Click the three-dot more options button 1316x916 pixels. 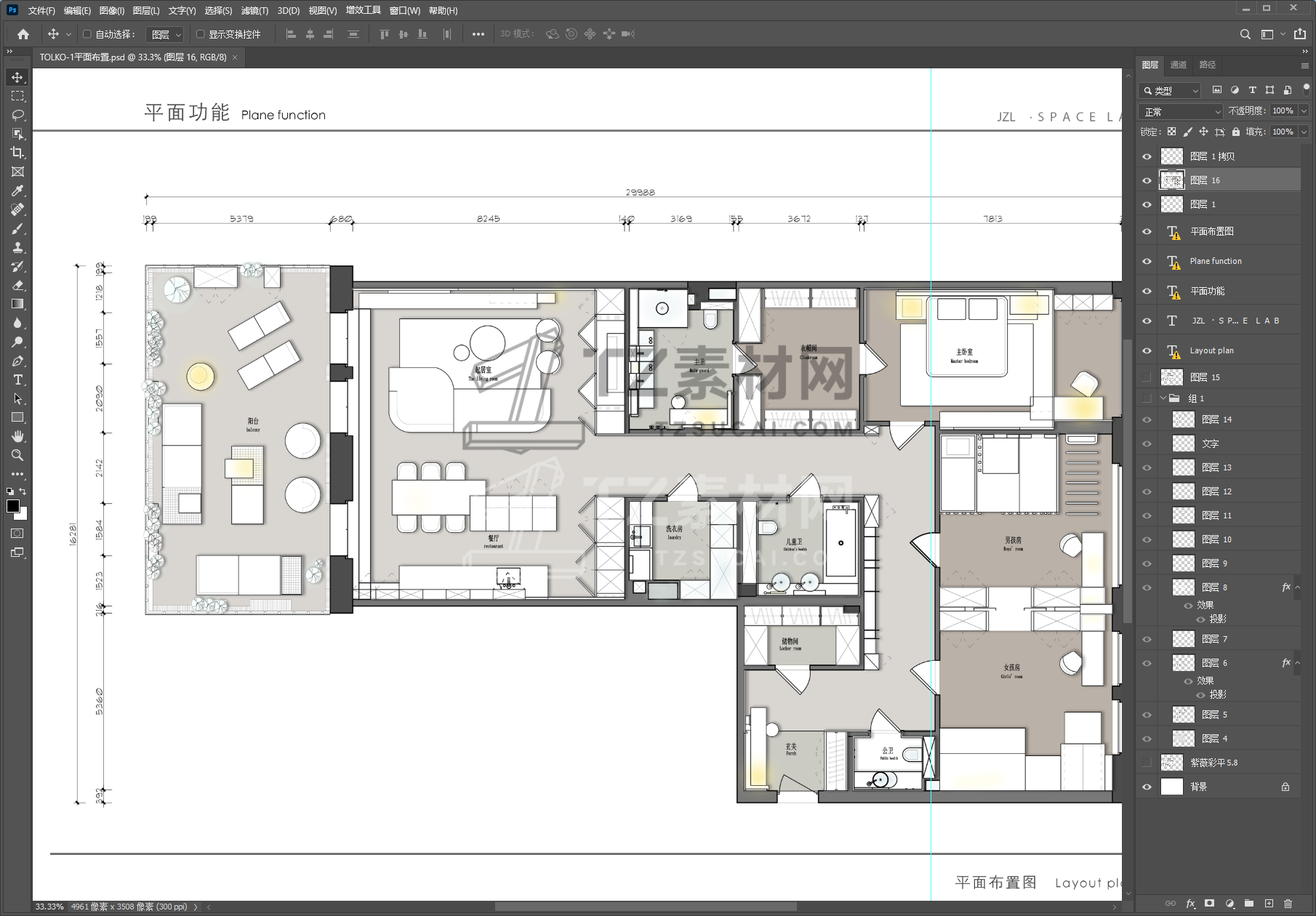478,34
